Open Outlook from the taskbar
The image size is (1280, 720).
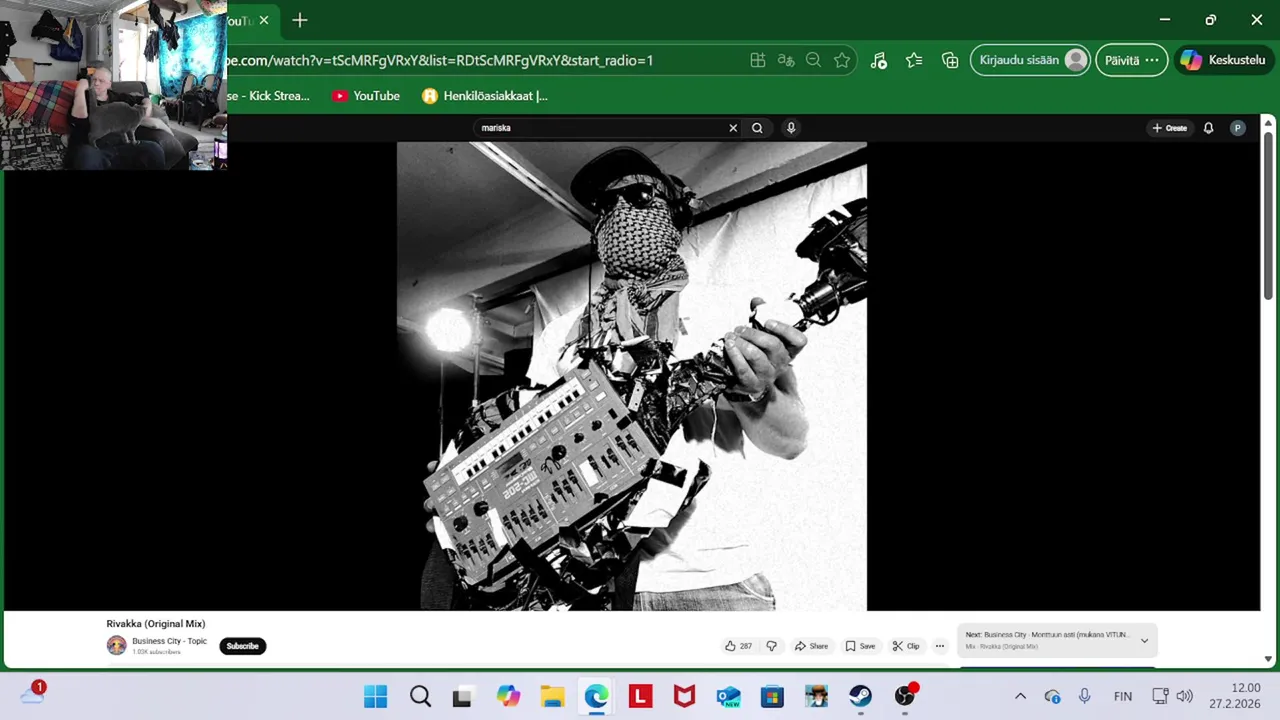728,696
